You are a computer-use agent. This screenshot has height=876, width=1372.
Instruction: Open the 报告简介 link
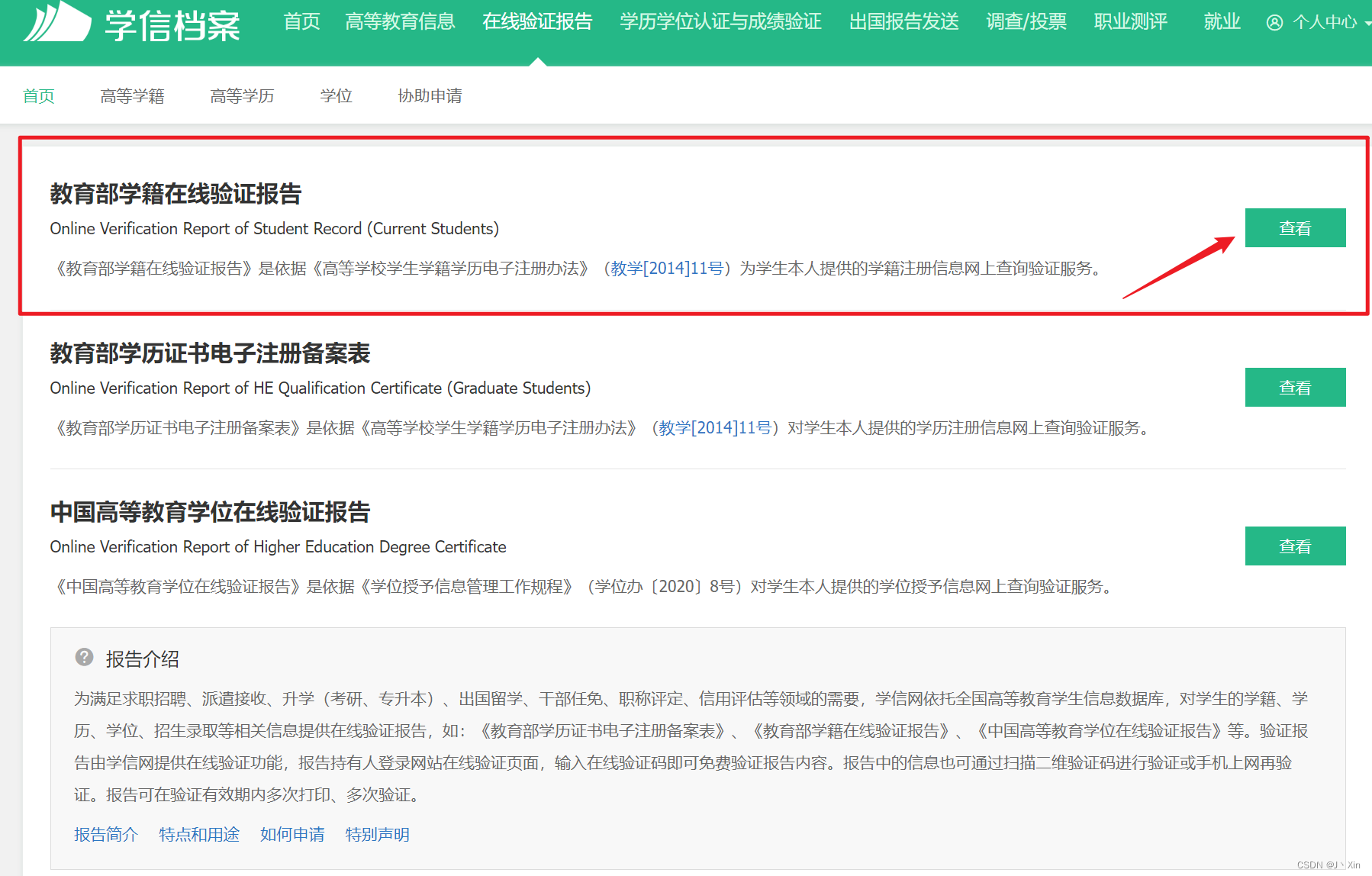click(106, 835)
